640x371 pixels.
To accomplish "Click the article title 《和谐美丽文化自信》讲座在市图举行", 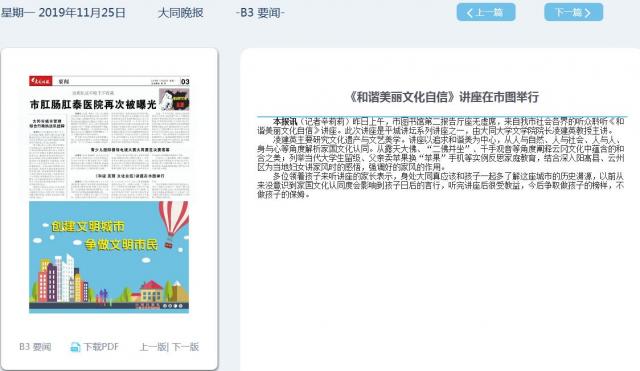I will (x=443, y=97).
